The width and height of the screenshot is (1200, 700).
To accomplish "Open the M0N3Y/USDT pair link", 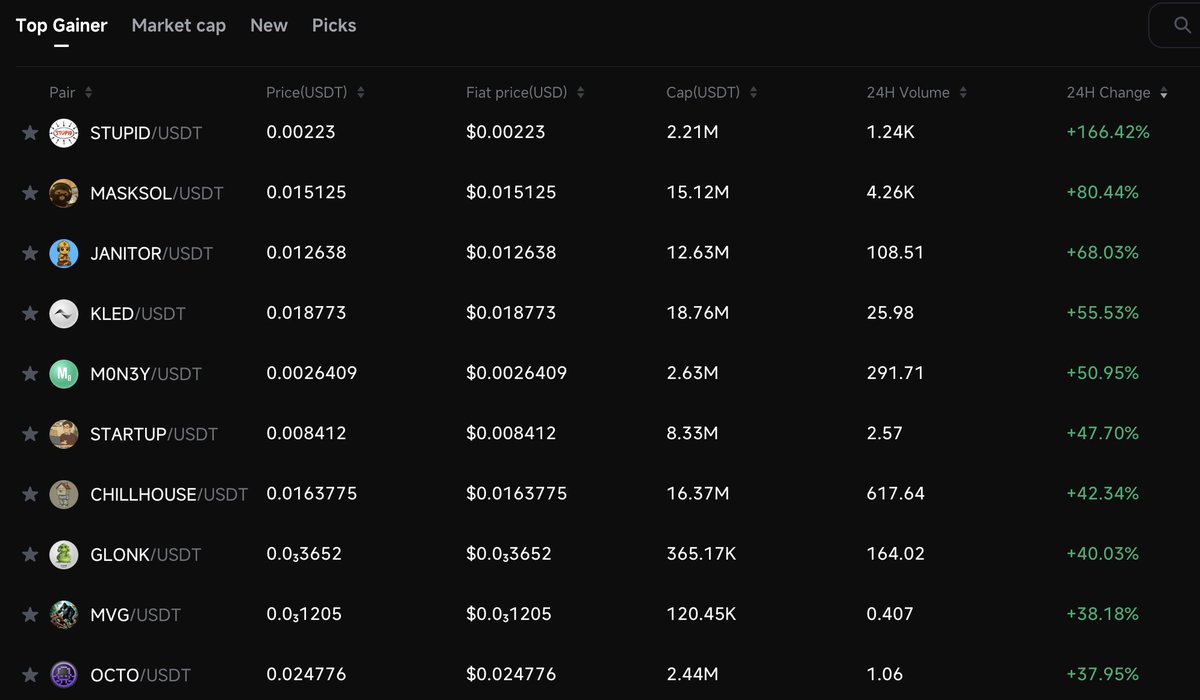I will click(146, 373).
